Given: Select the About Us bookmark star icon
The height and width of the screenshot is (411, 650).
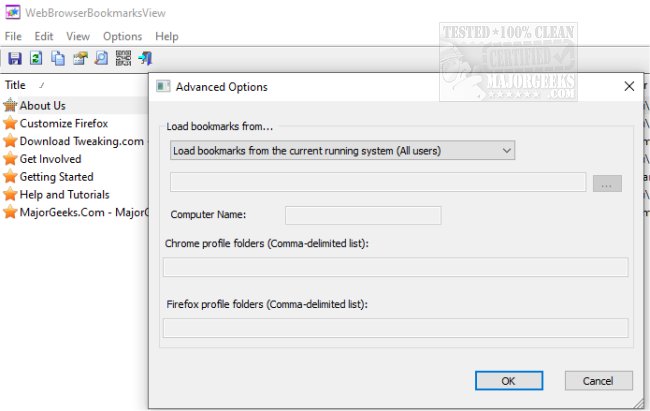Looking at the screenshot, I should coord(10,105).
